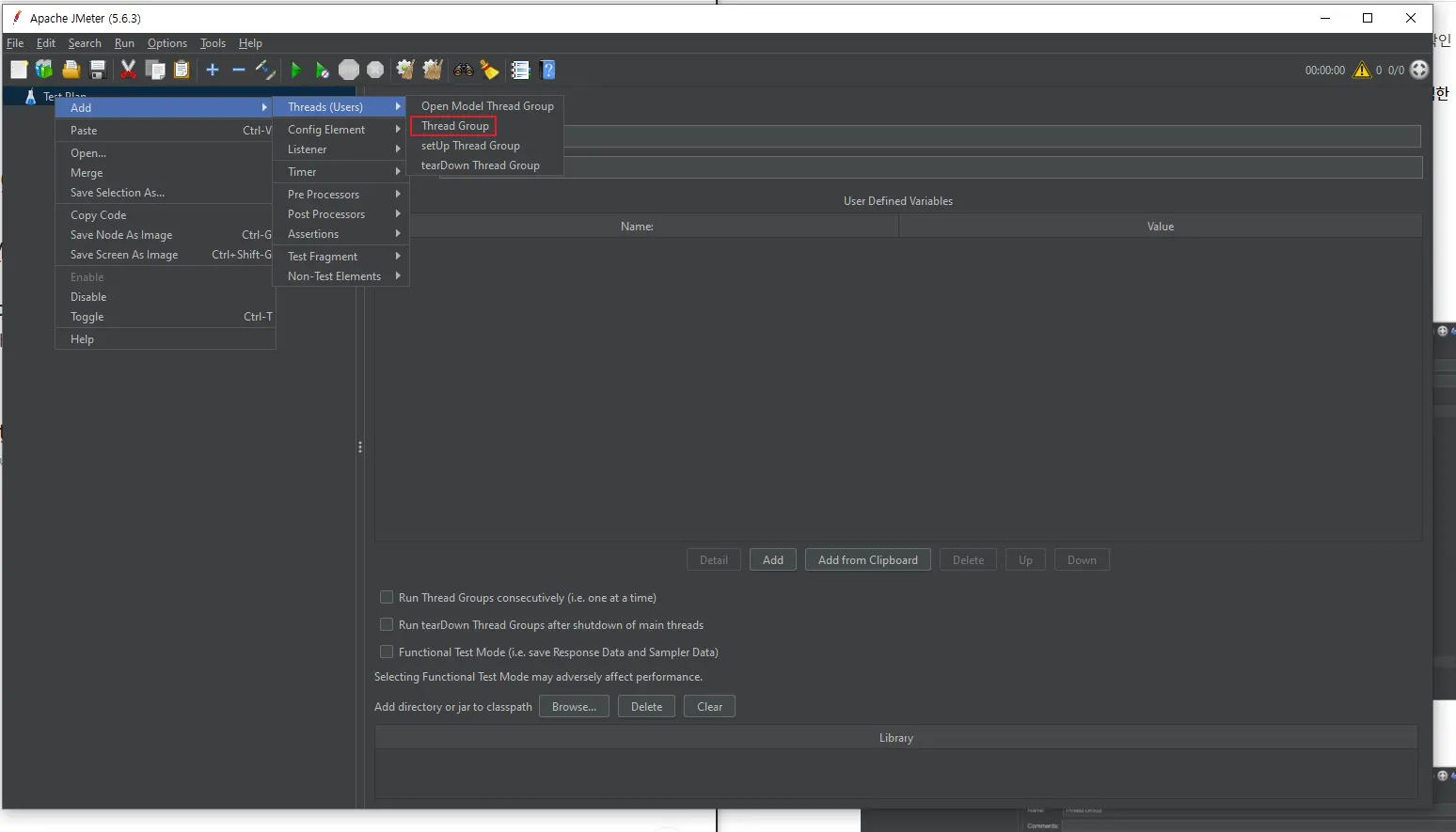The height and width of the screenshot is (832, 1456).
Task: Save the test plan with the floppy disk icon
Action: [x=97, y=70]
